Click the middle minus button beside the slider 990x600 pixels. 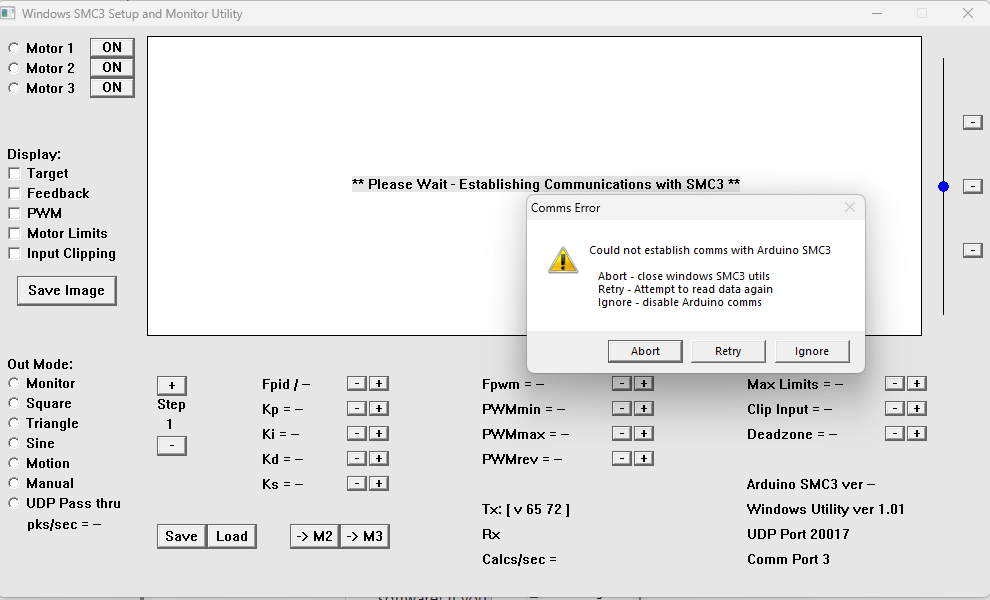tap(973, 186)
